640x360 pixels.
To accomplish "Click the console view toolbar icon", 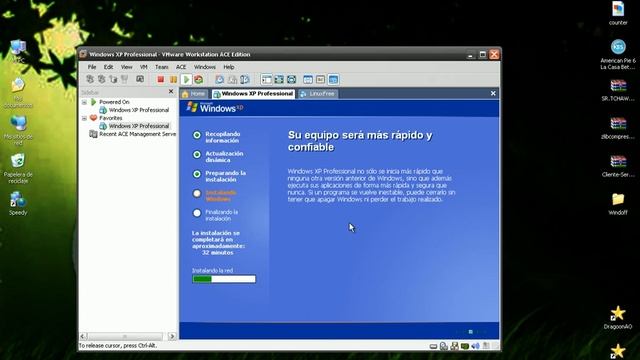I will 333,79.
